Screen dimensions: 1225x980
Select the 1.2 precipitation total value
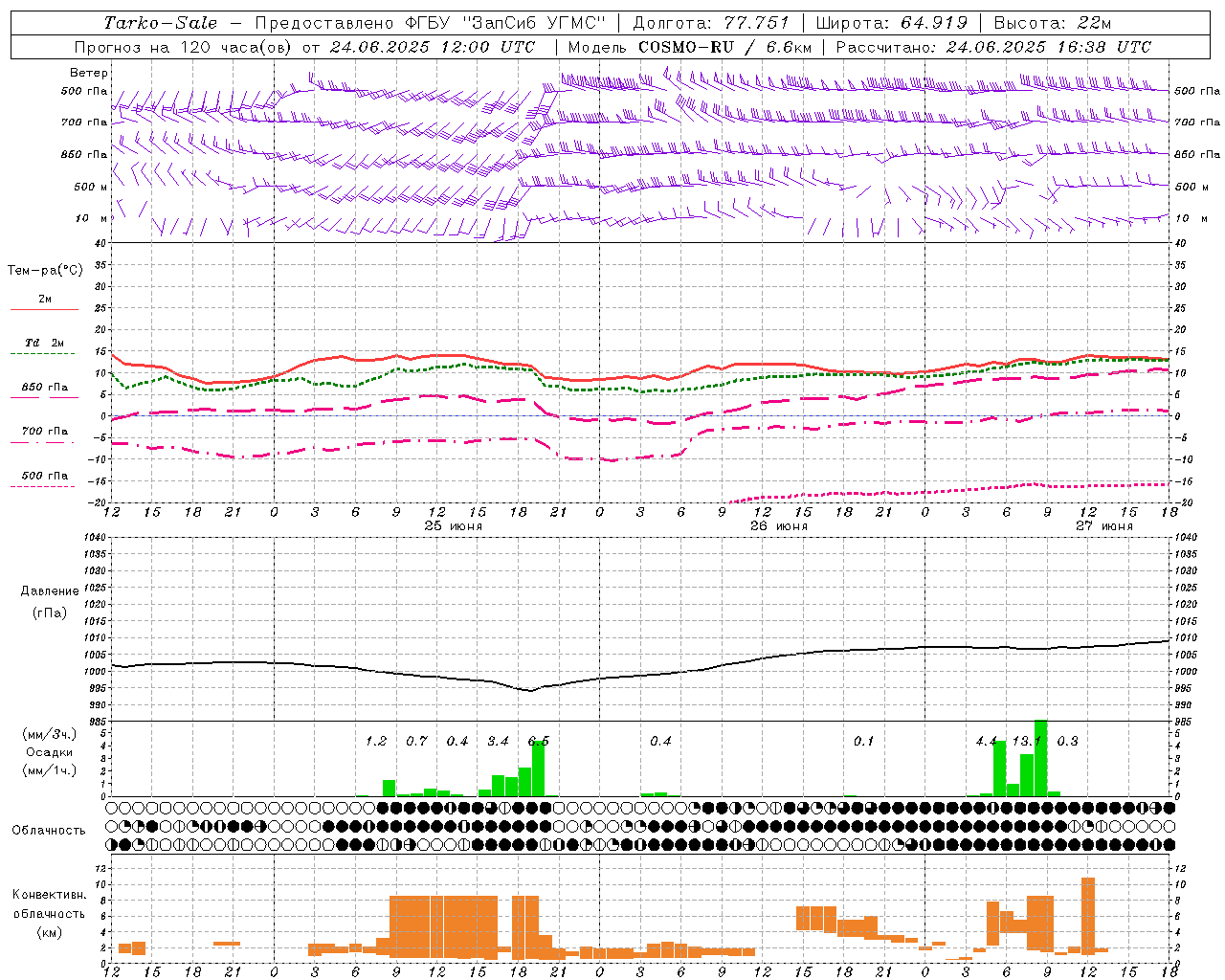(x=376, y=742)
